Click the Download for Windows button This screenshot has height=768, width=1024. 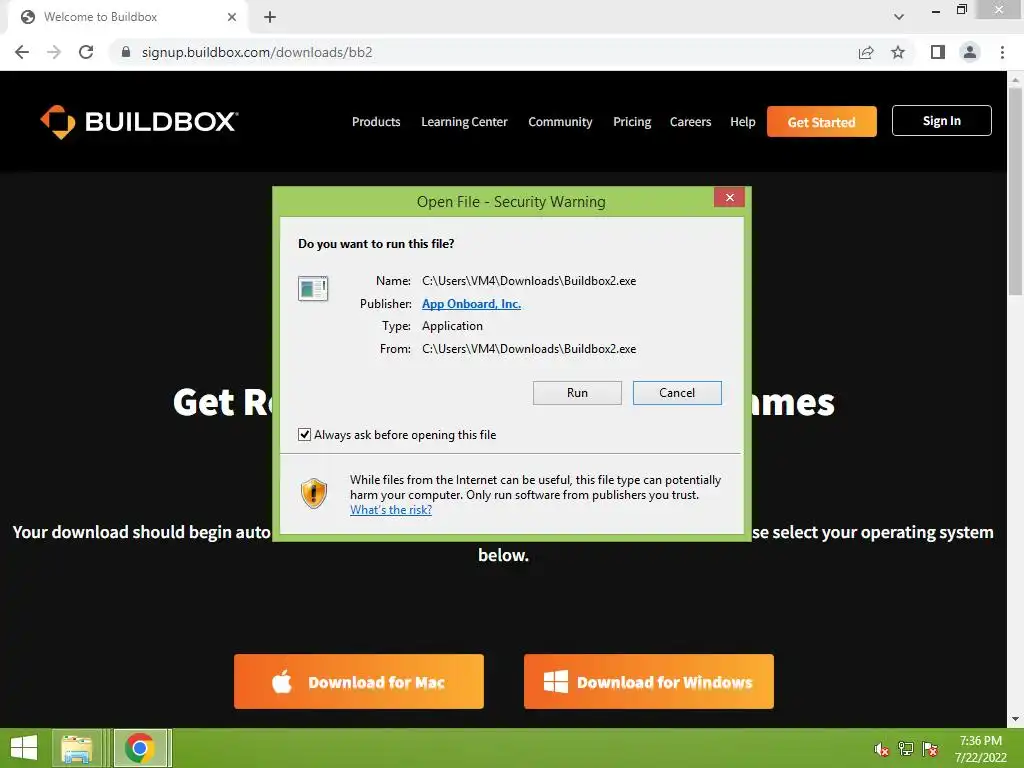coord(648,682)
